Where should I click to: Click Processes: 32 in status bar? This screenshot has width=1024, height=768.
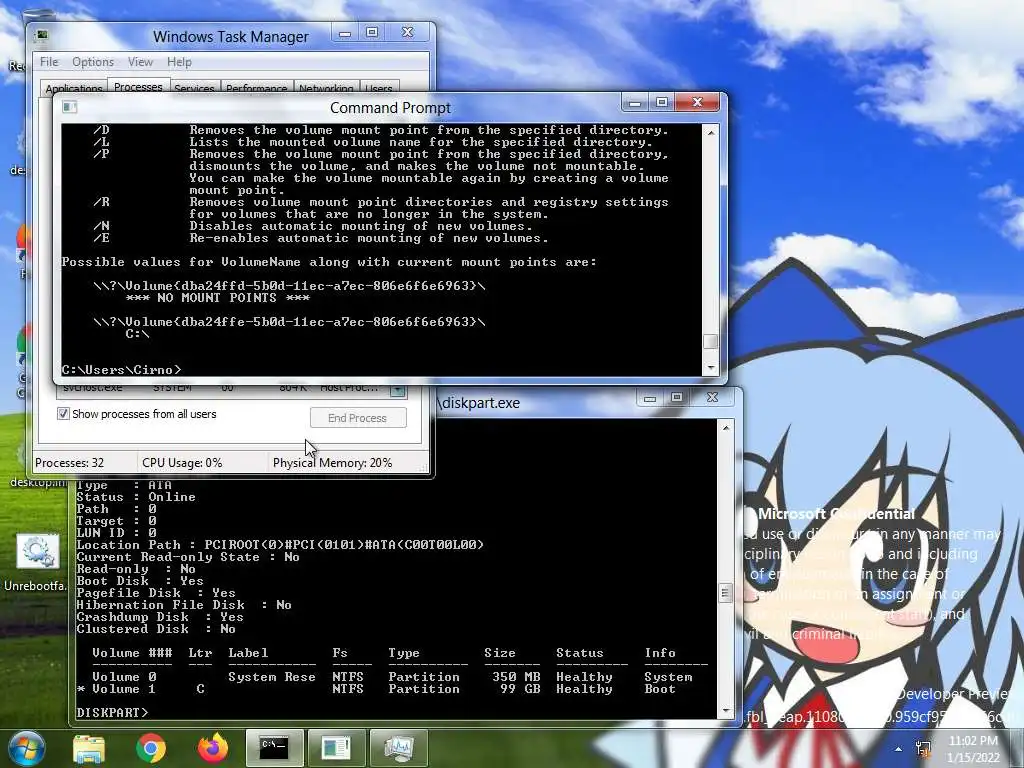pyautogui.click(x=69, y=463)
